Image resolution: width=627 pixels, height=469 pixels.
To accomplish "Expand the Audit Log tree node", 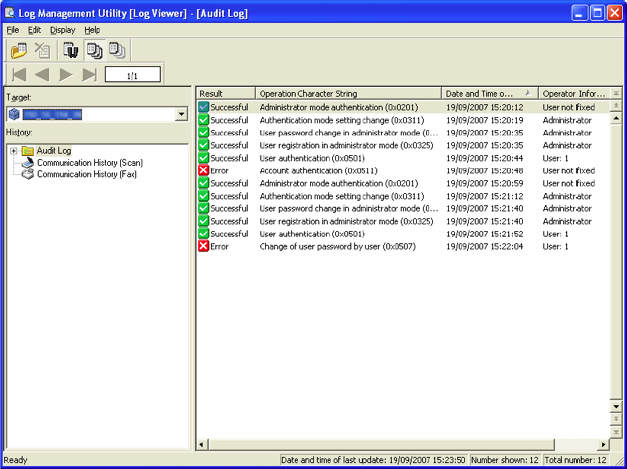I will click(14, 151).
